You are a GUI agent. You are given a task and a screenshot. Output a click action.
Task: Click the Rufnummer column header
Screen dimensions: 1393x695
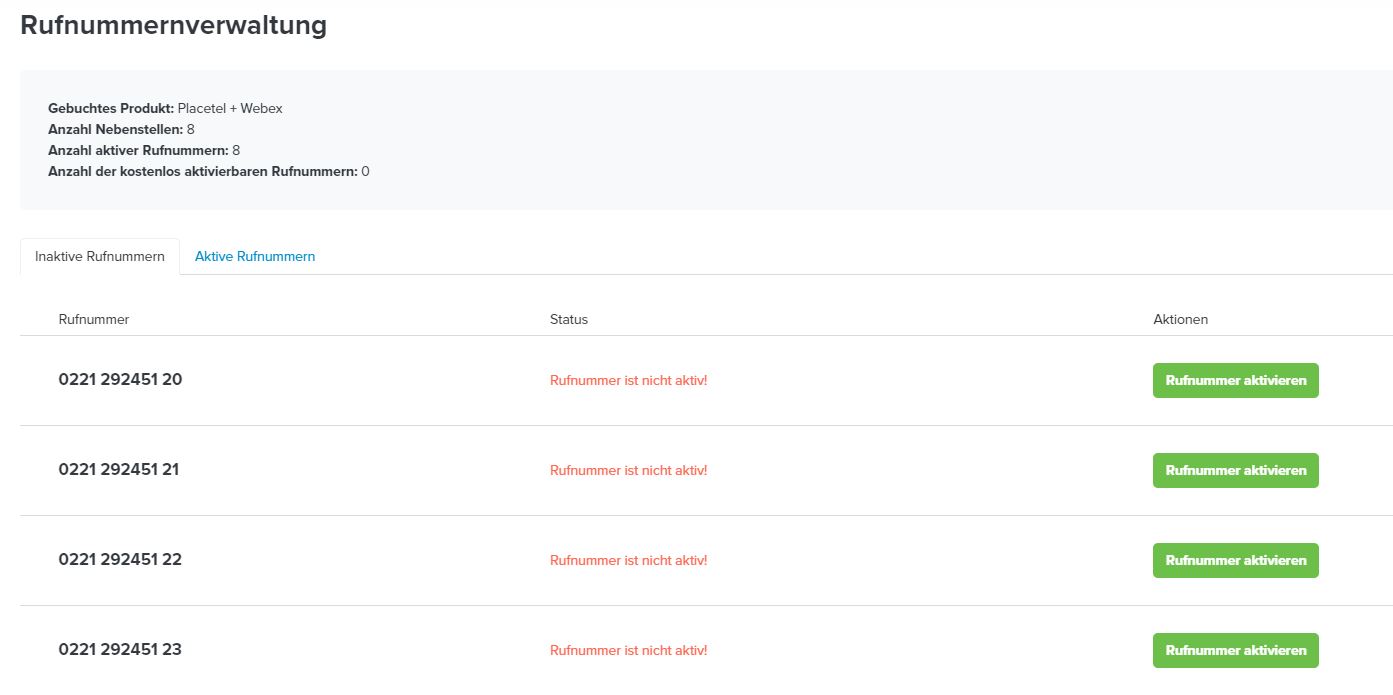94,320
